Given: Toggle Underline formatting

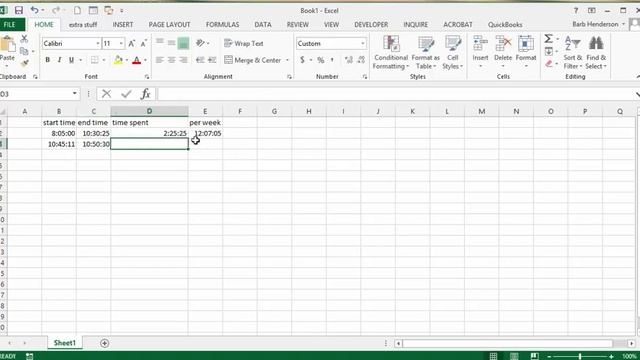Looking at the screenshot, I should 71,60.
